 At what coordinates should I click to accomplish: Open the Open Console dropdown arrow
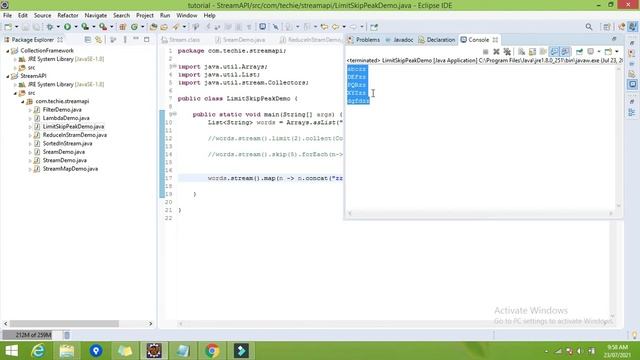pyautogui.click(x=617, y=52)
